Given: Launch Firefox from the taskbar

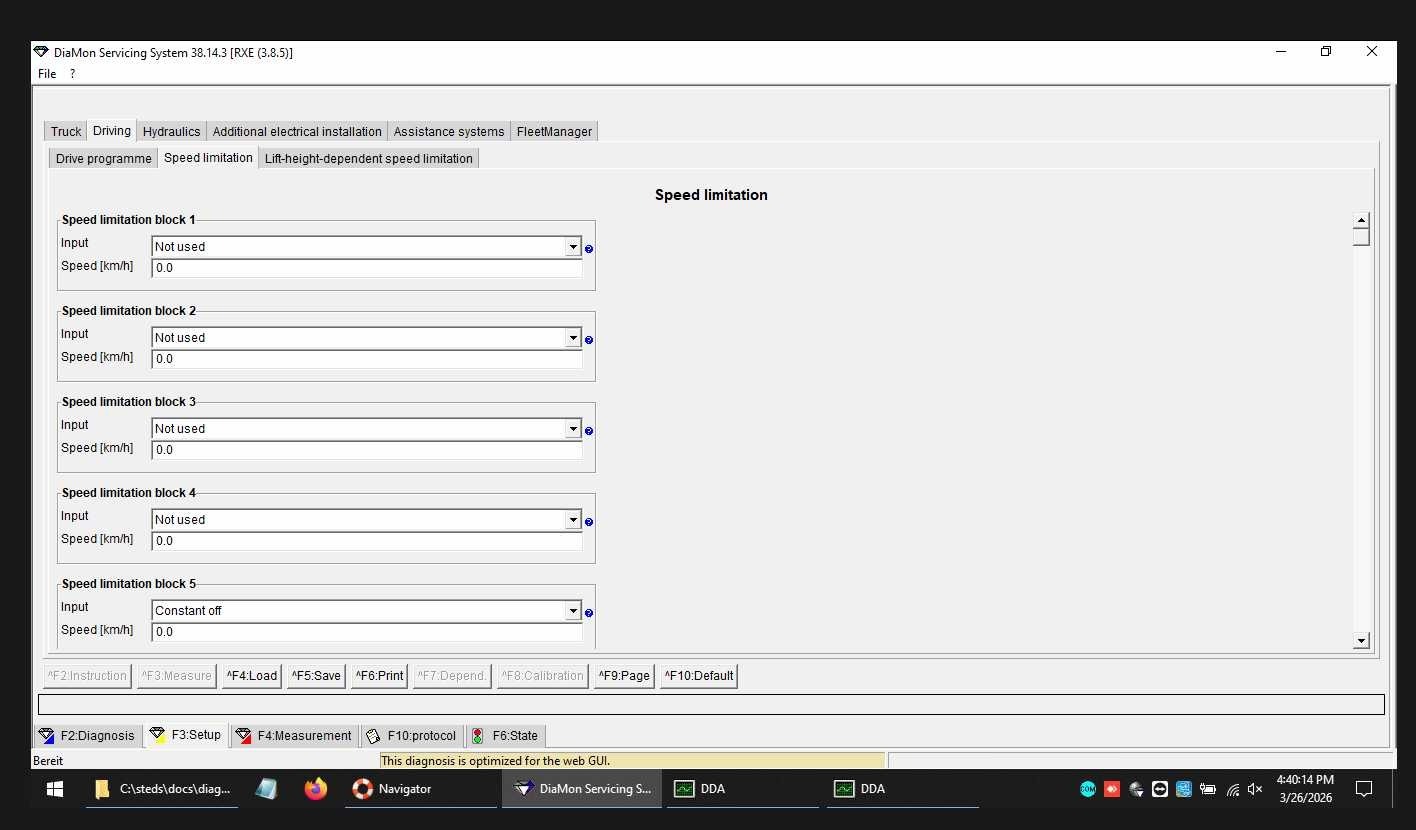Looking at the screenshot, I should (316, 789).
